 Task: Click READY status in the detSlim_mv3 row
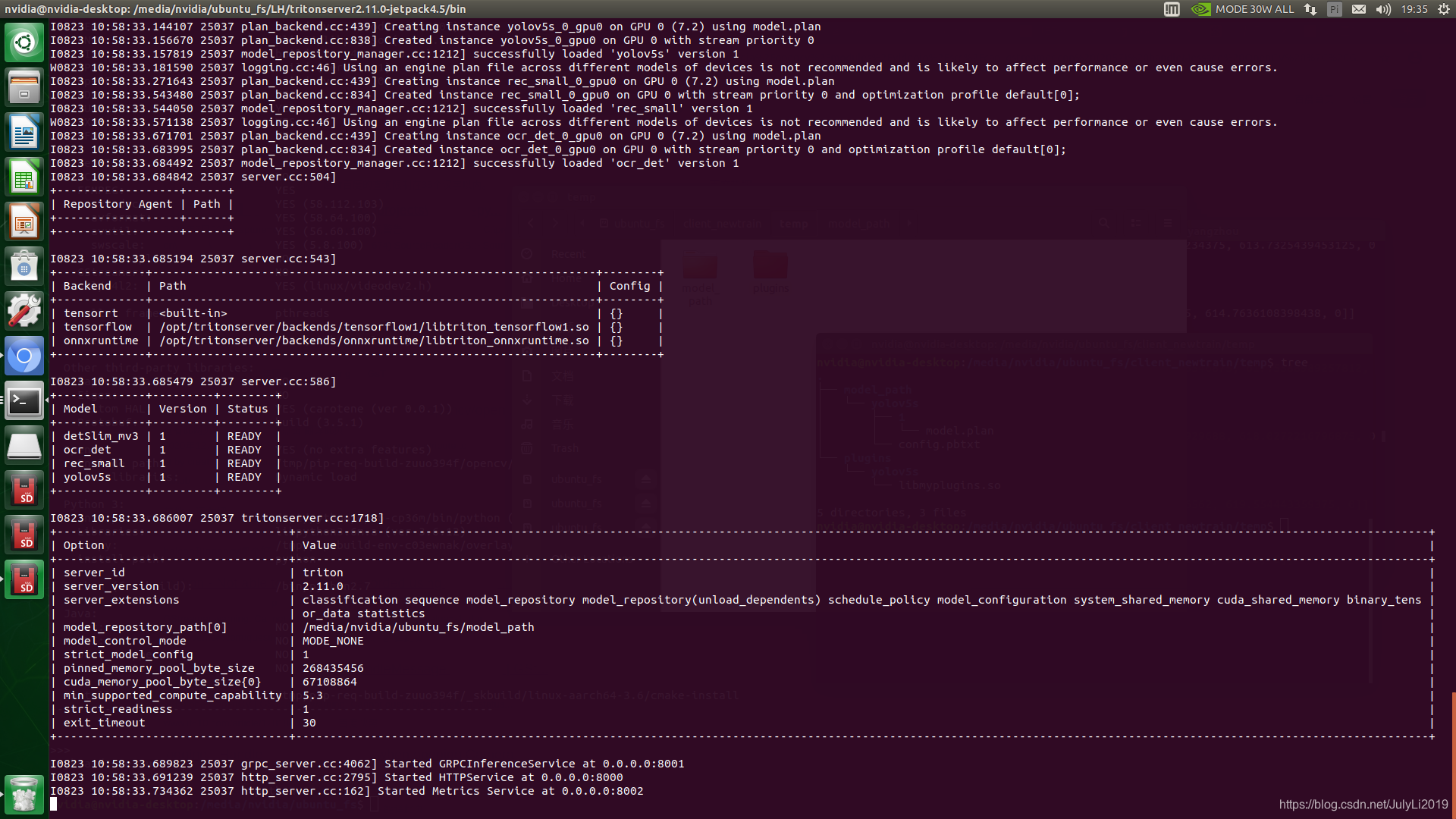coord(244,436)
